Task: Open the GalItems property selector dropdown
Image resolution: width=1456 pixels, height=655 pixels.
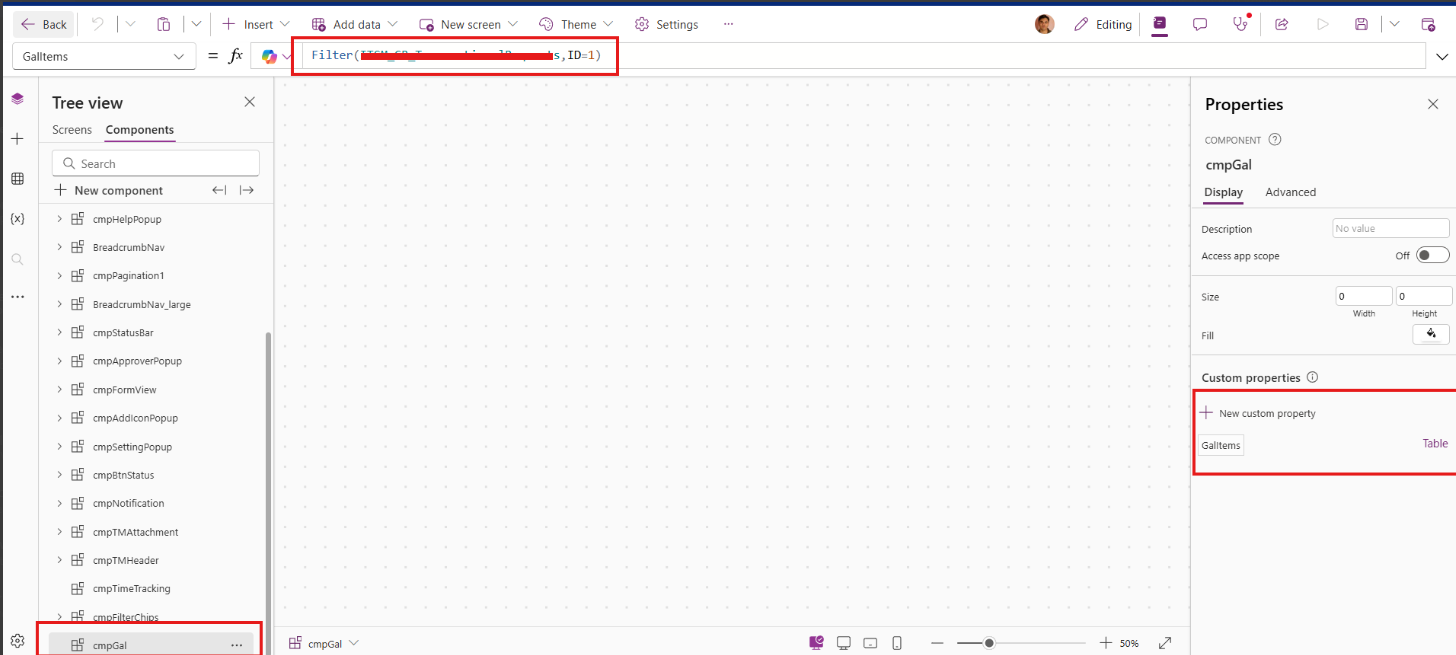Action: pos(104,57)
